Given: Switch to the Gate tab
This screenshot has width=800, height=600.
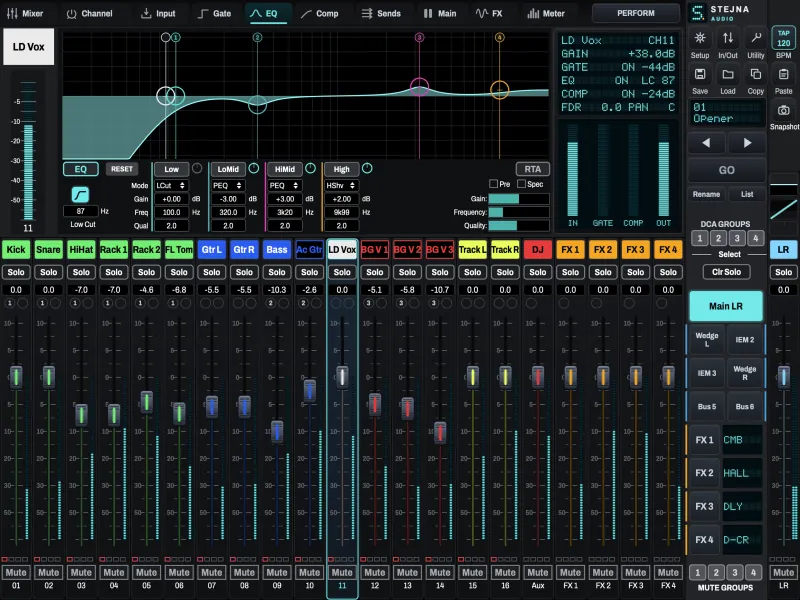Looking at the screenshot, I should pos(214,13).
